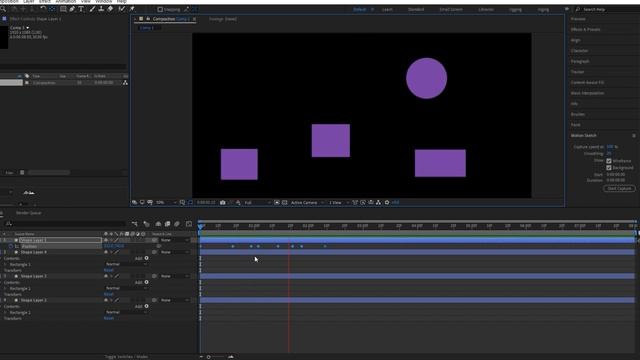The height and width of the screenshot is (360, 640).
Task: Switch to the Standard workspace tab
Action: (x=416, y=9)
